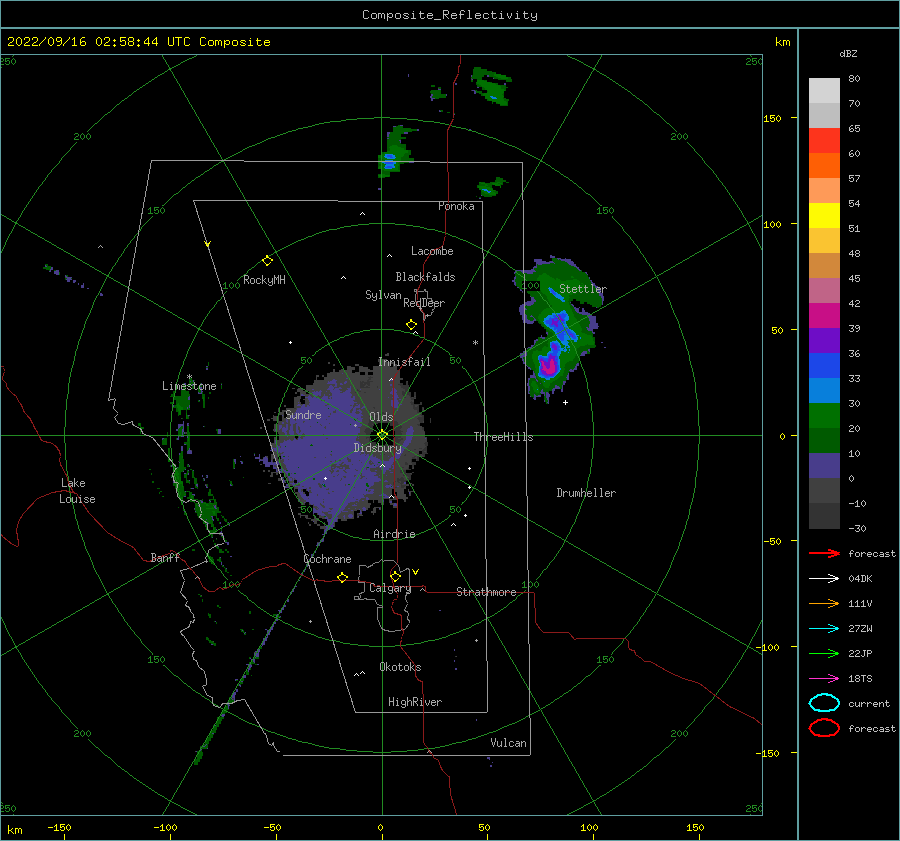Viewport: 900px width, 841px height.
Task: Click the Strathmore label
Action: (486, 592)
